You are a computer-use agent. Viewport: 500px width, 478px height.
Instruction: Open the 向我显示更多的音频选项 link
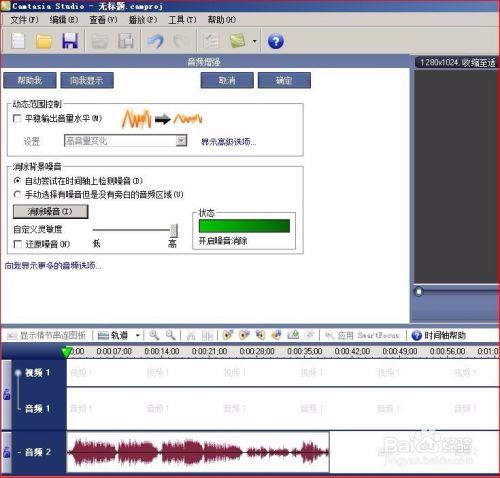(53, 266)
